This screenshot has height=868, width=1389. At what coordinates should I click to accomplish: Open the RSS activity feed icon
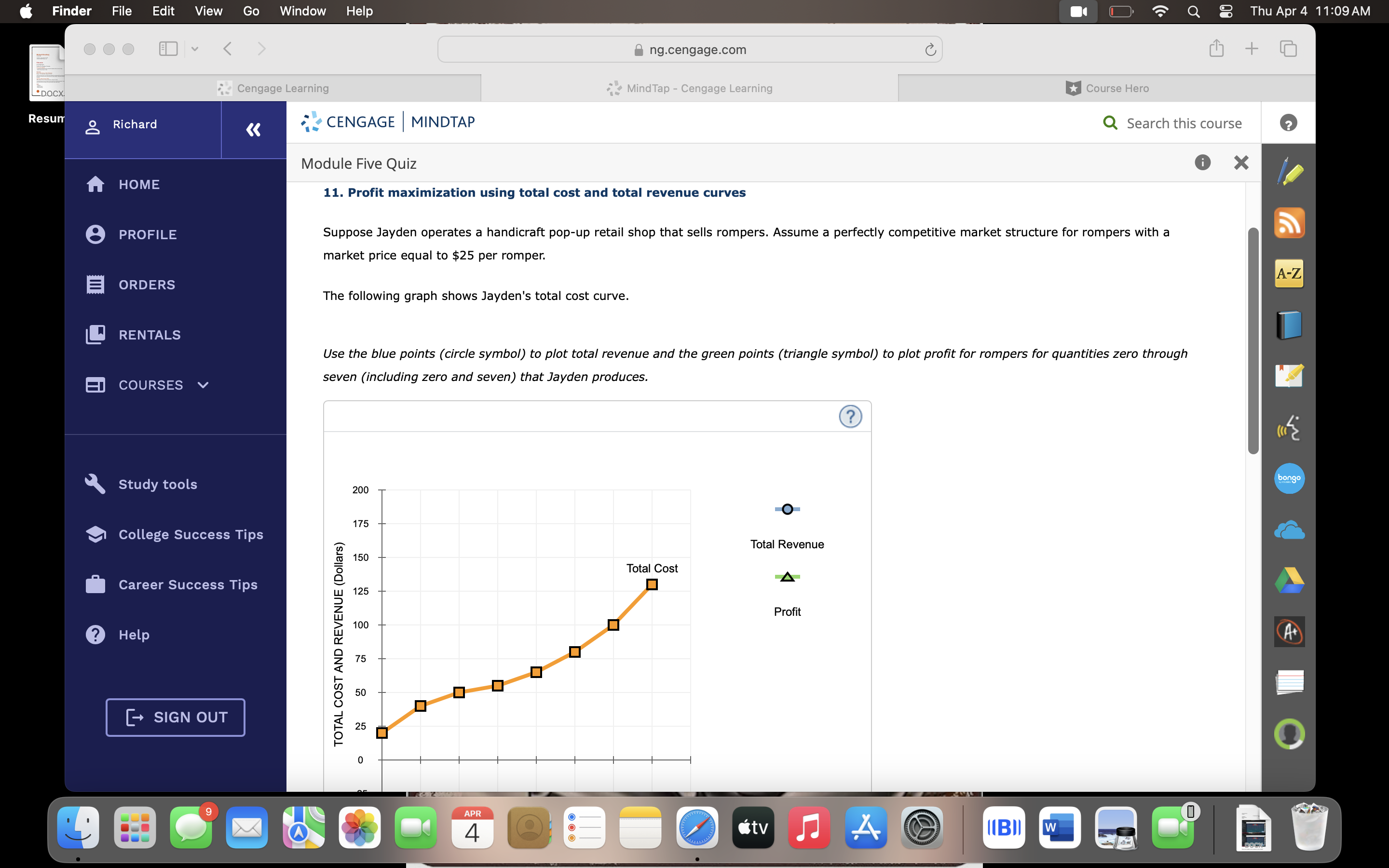(x=1290, y=223)
